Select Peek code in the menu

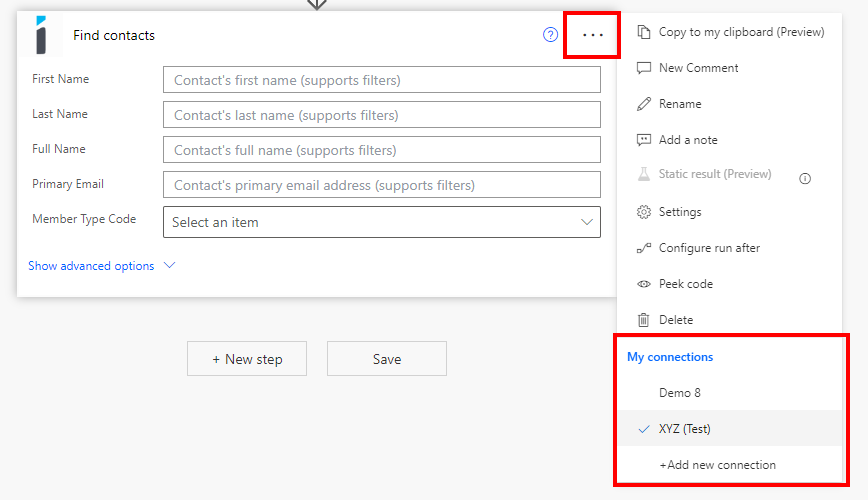685,284
